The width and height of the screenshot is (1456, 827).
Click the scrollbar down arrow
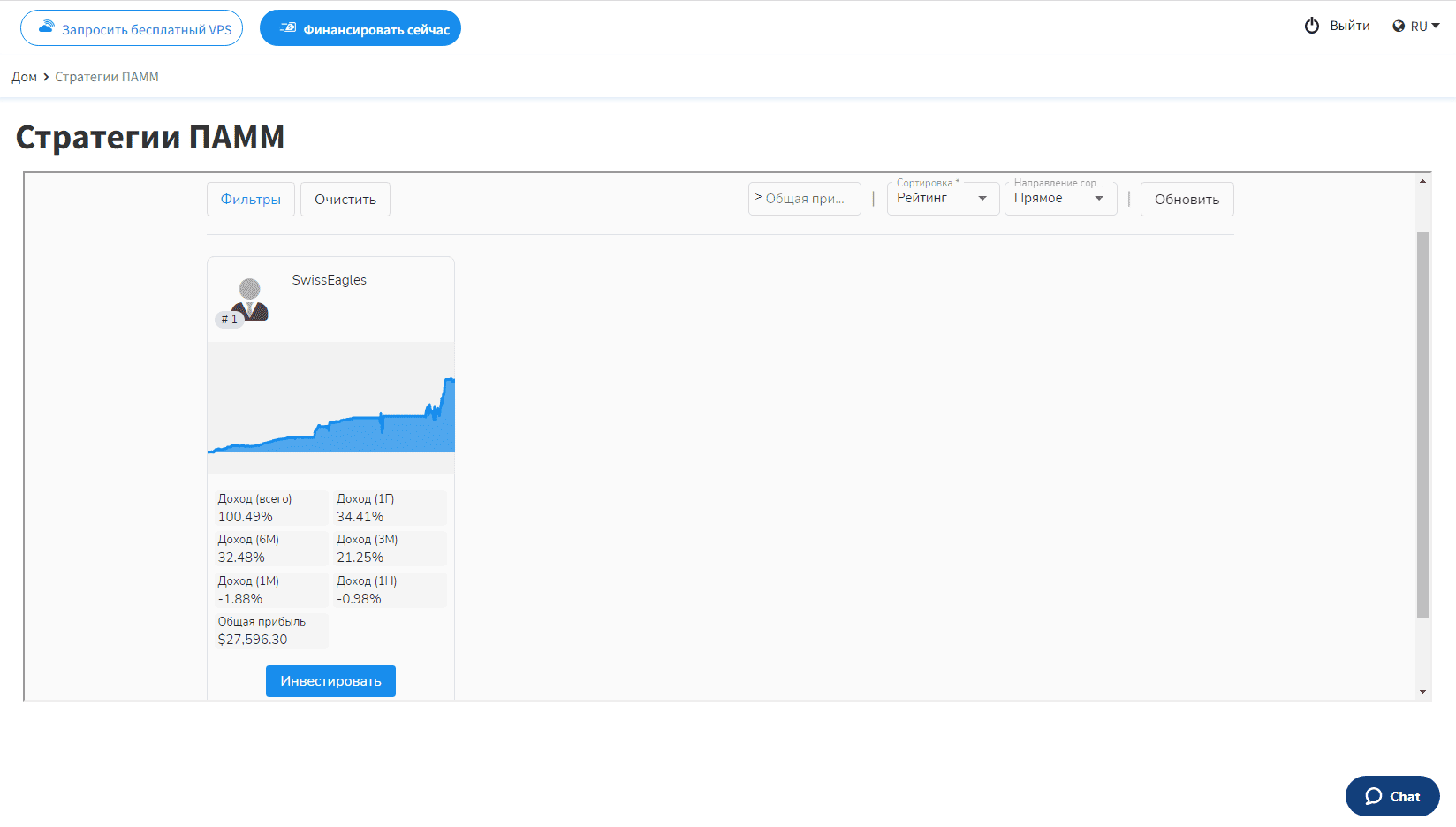[x=1422, y=692]
